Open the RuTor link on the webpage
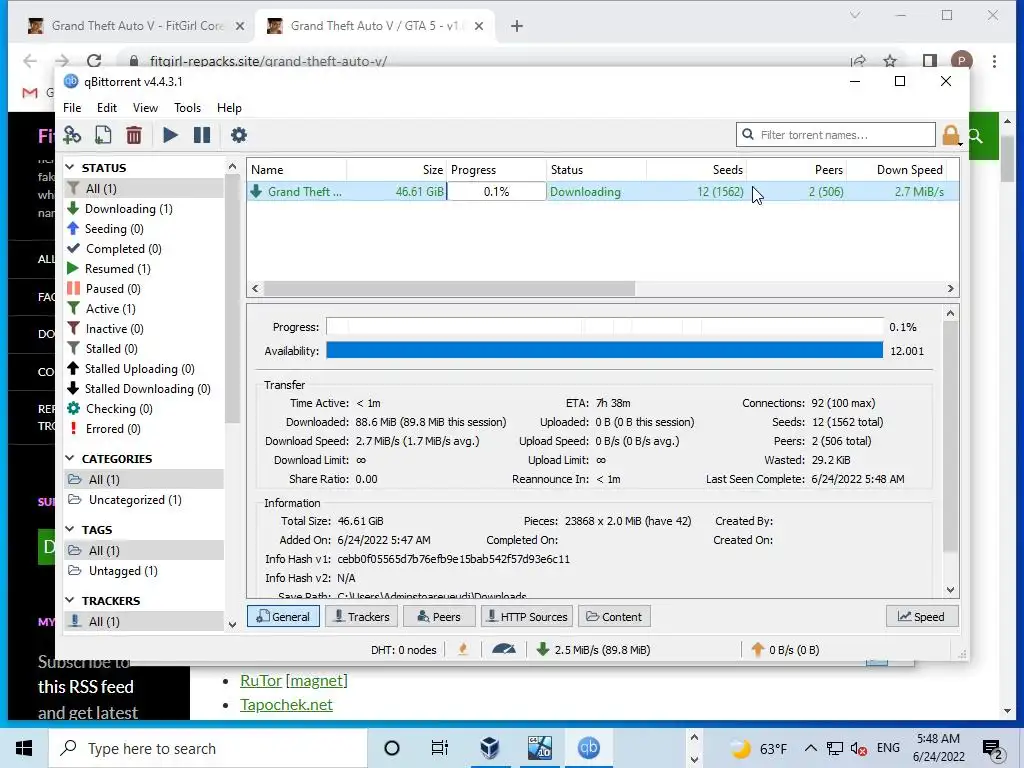The width and height of the screenshot is (1024, 768). tap(261, 680)
